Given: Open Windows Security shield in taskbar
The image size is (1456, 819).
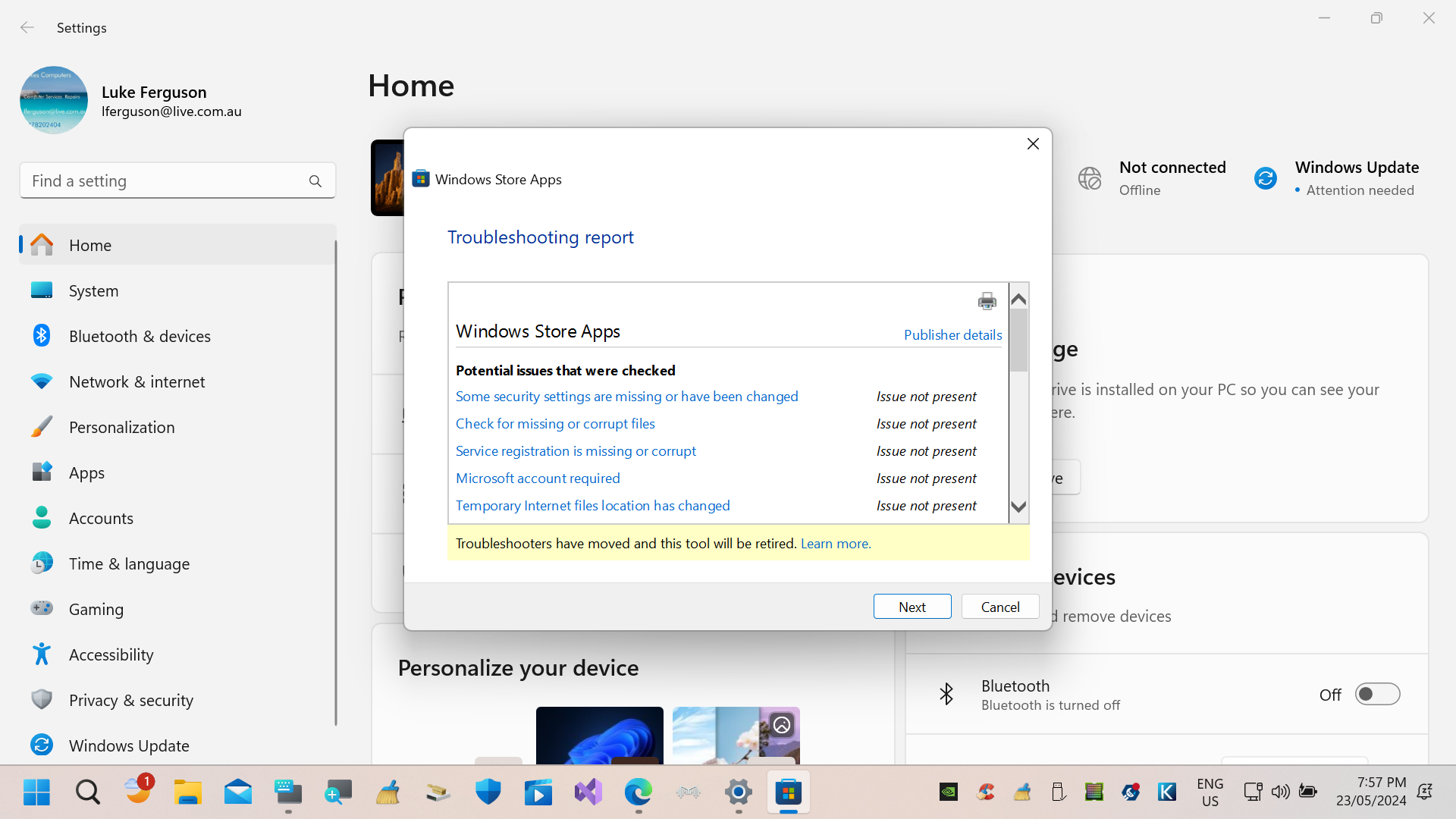Looking at the screenshot, I should point(488,792).
